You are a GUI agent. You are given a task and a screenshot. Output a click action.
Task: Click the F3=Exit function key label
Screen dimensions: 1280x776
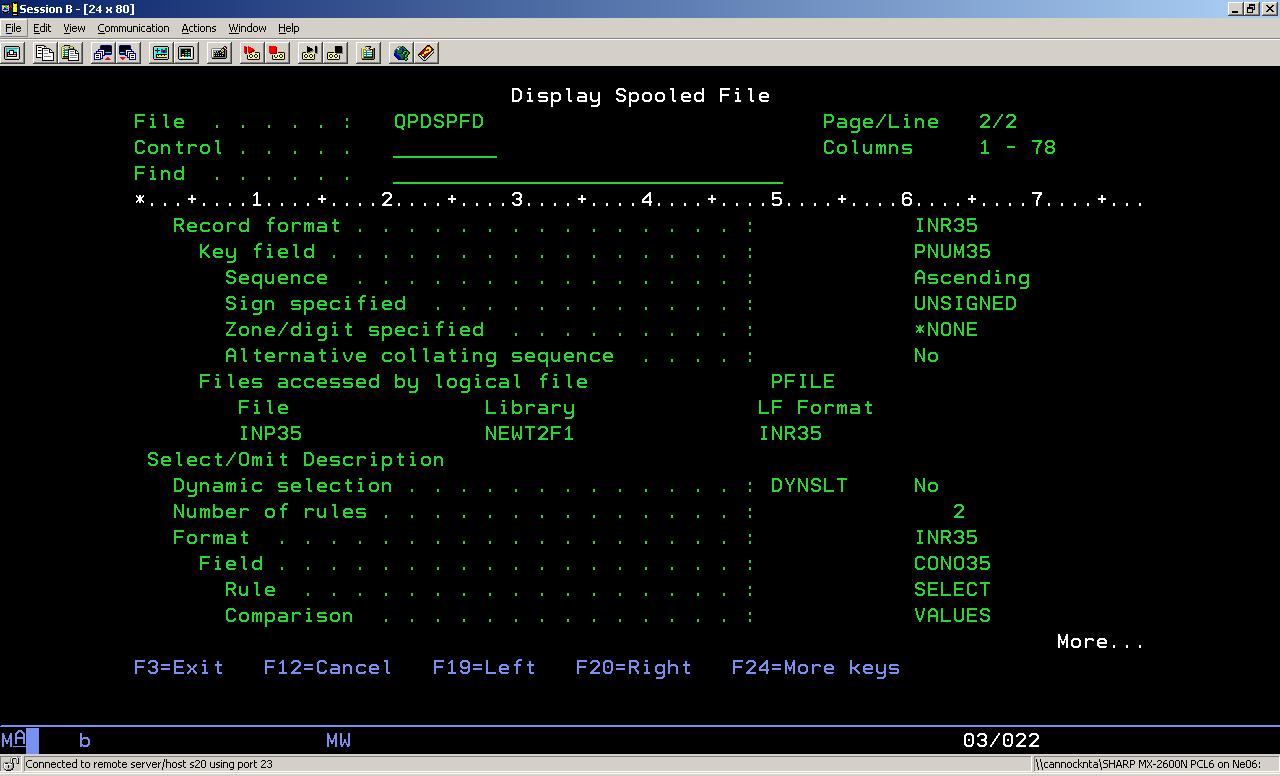pyautogui.click(x=179, y=667)
